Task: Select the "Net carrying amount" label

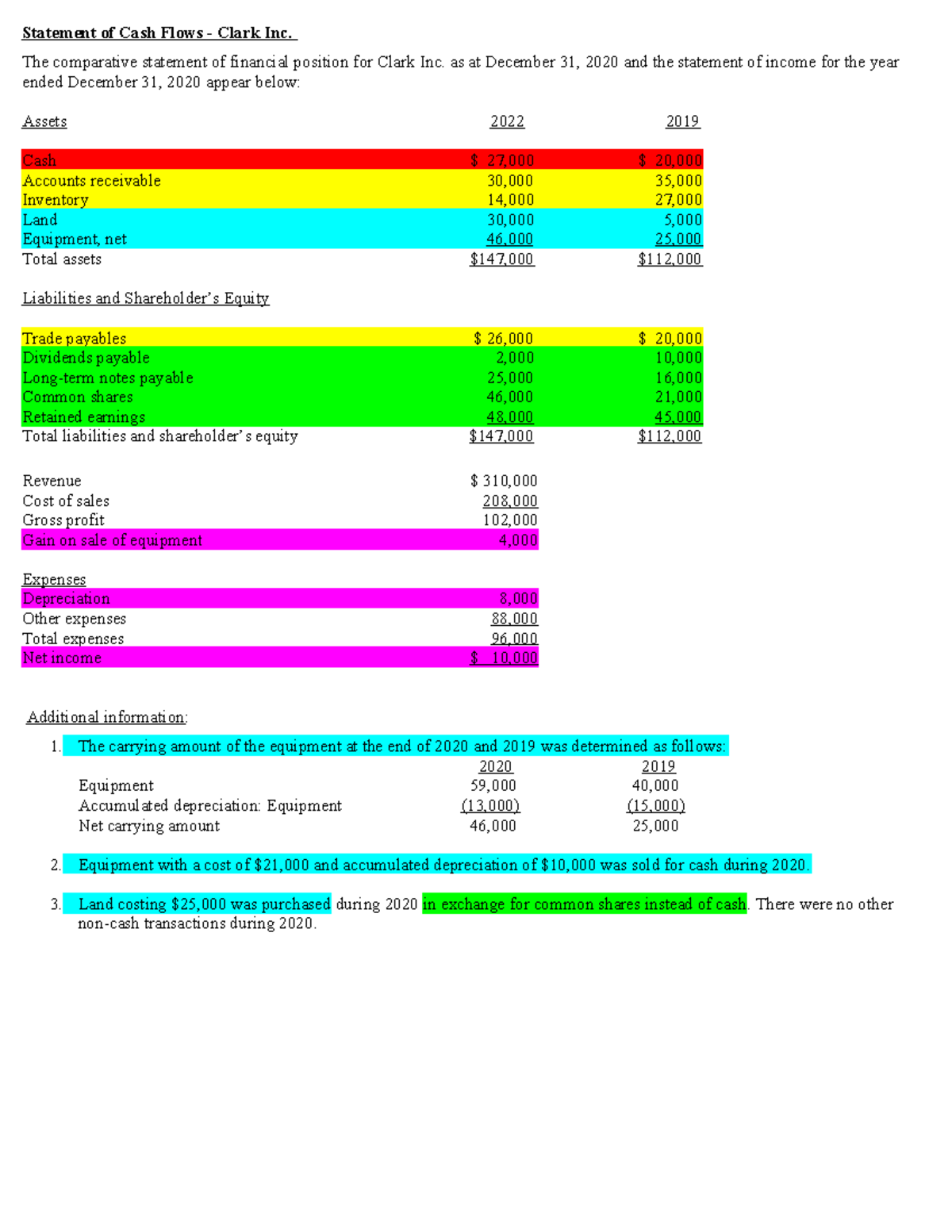Action: [x=149, y=825]
